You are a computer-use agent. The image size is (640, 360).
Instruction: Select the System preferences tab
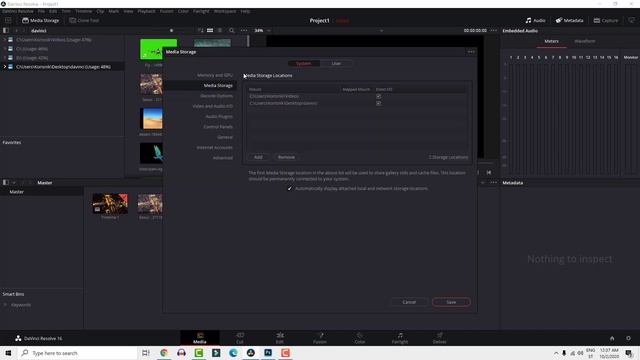[x=303, y=63]
